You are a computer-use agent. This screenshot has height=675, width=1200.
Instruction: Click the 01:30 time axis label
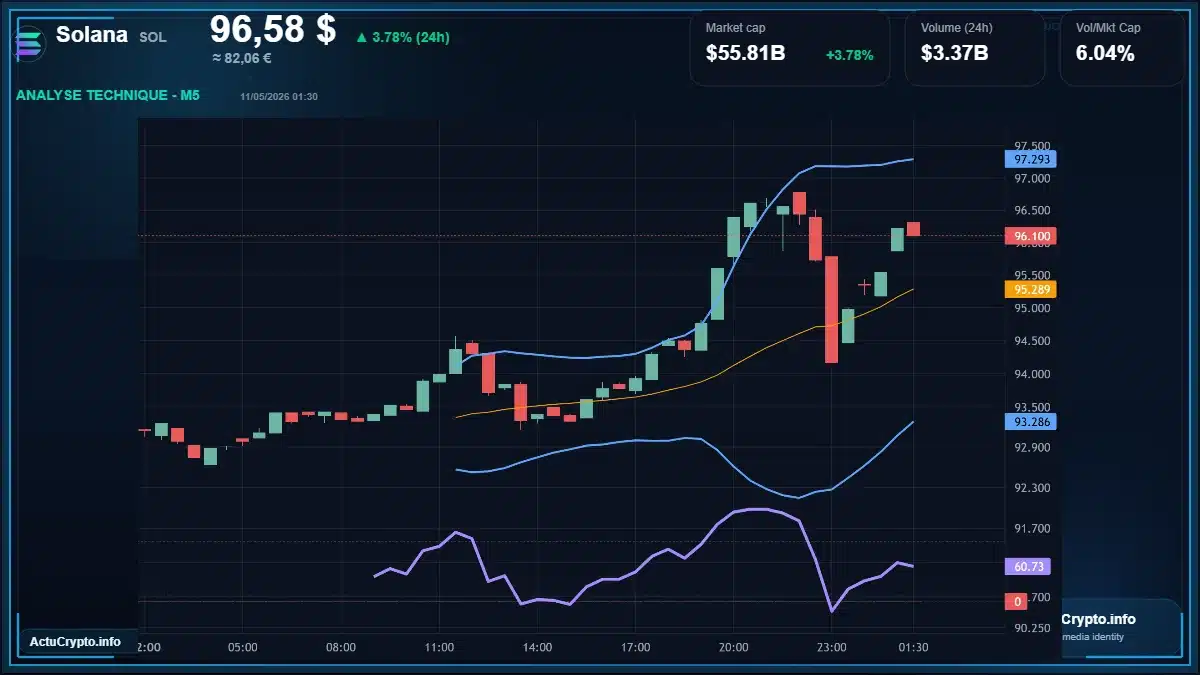point(913,647)
